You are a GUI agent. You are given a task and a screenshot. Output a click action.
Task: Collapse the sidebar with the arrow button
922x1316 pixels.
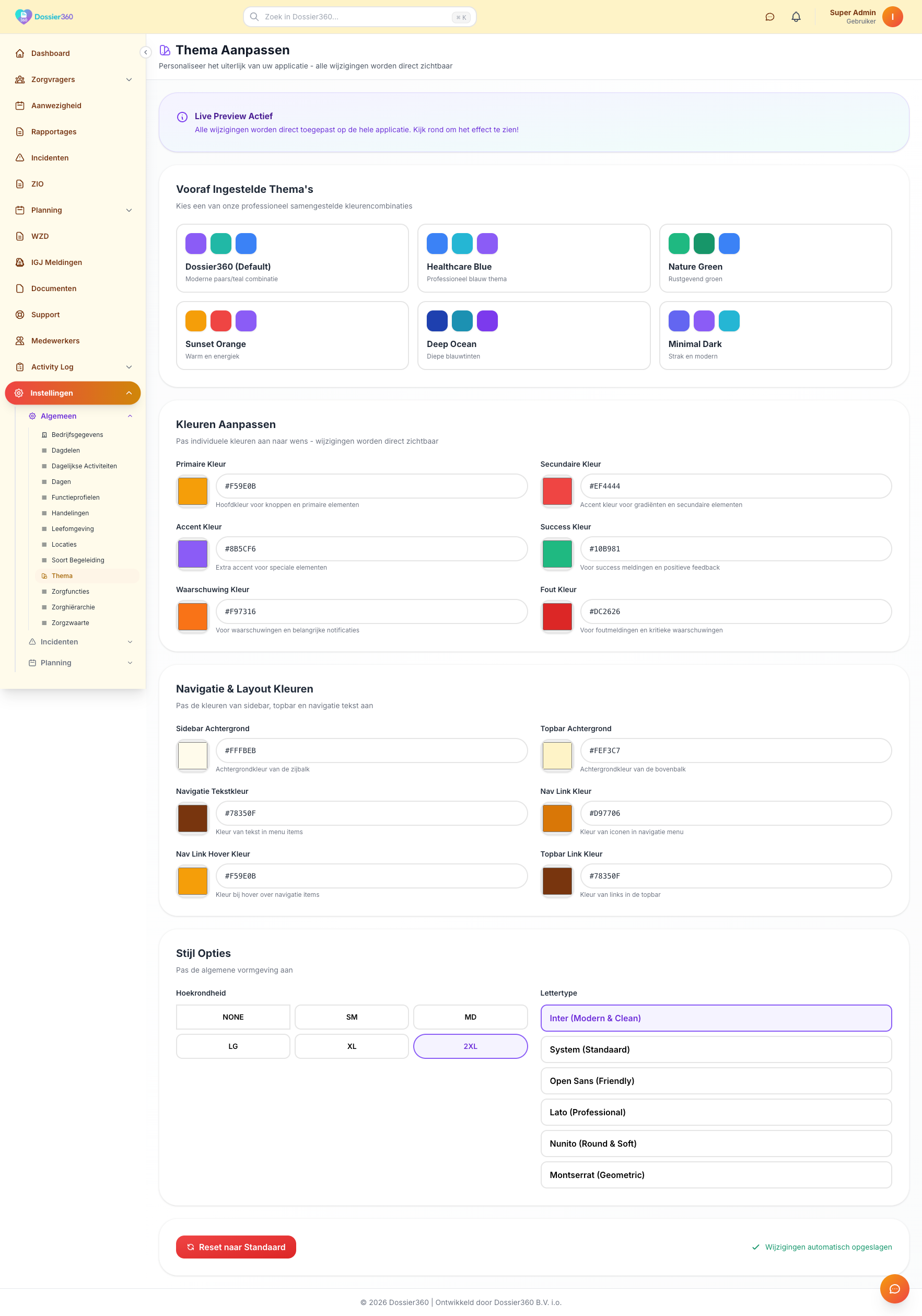tap(146, 52)
